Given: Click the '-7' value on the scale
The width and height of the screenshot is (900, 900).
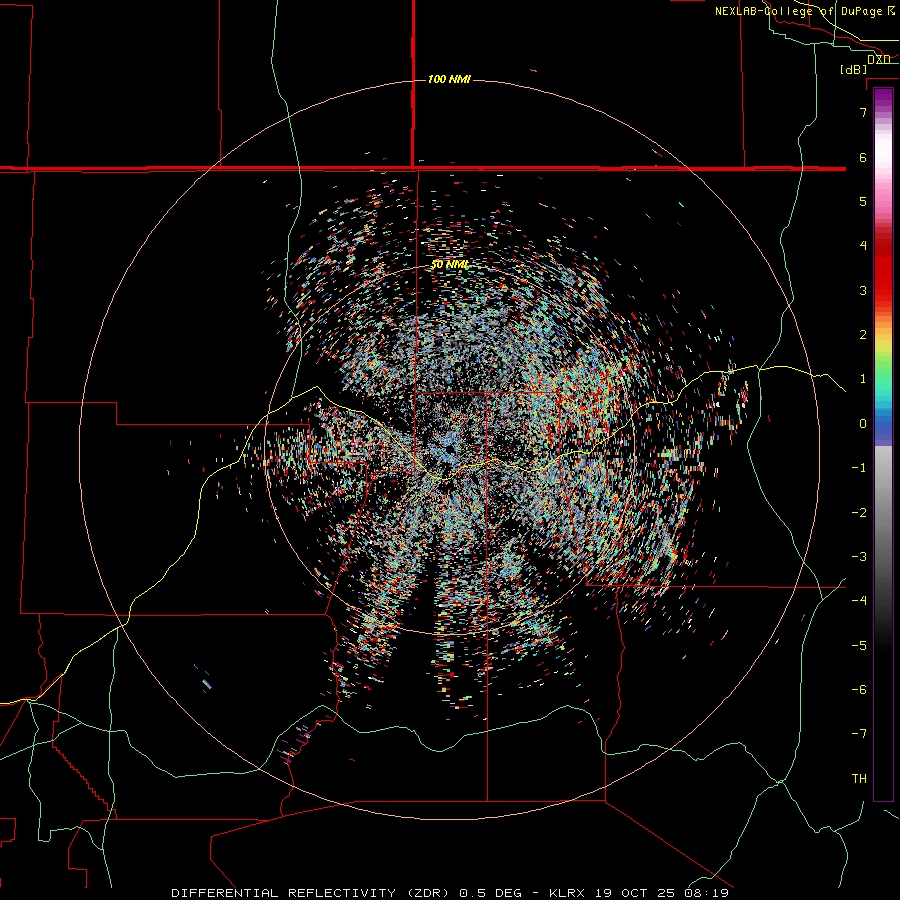Looking at the screenshot, I should click(x=859, y=734).
